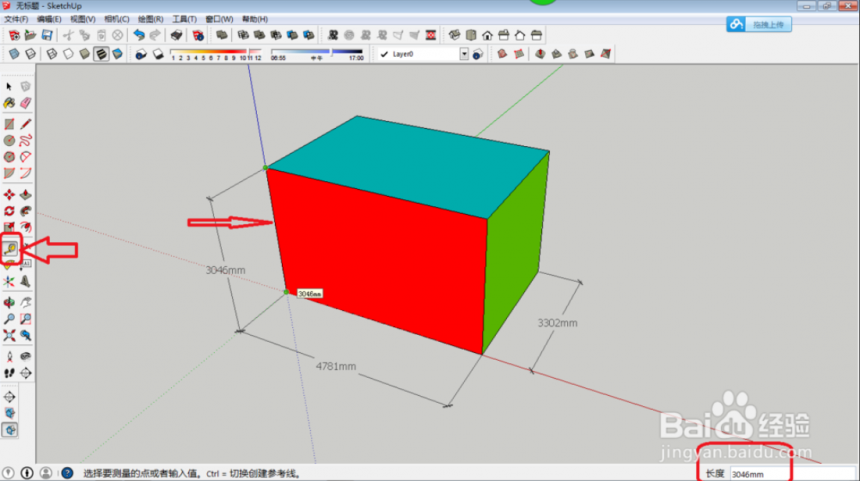Select the Pan hand tool

tap(26, 303)
